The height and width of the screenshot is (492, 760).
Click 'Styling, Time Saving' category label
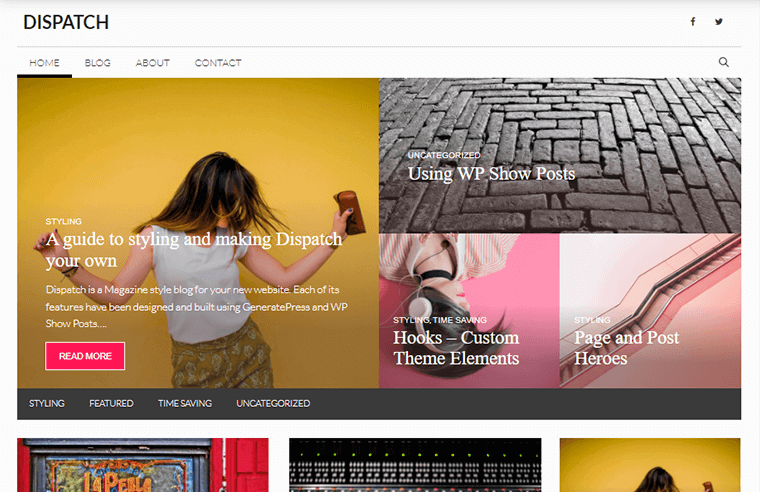440,320
